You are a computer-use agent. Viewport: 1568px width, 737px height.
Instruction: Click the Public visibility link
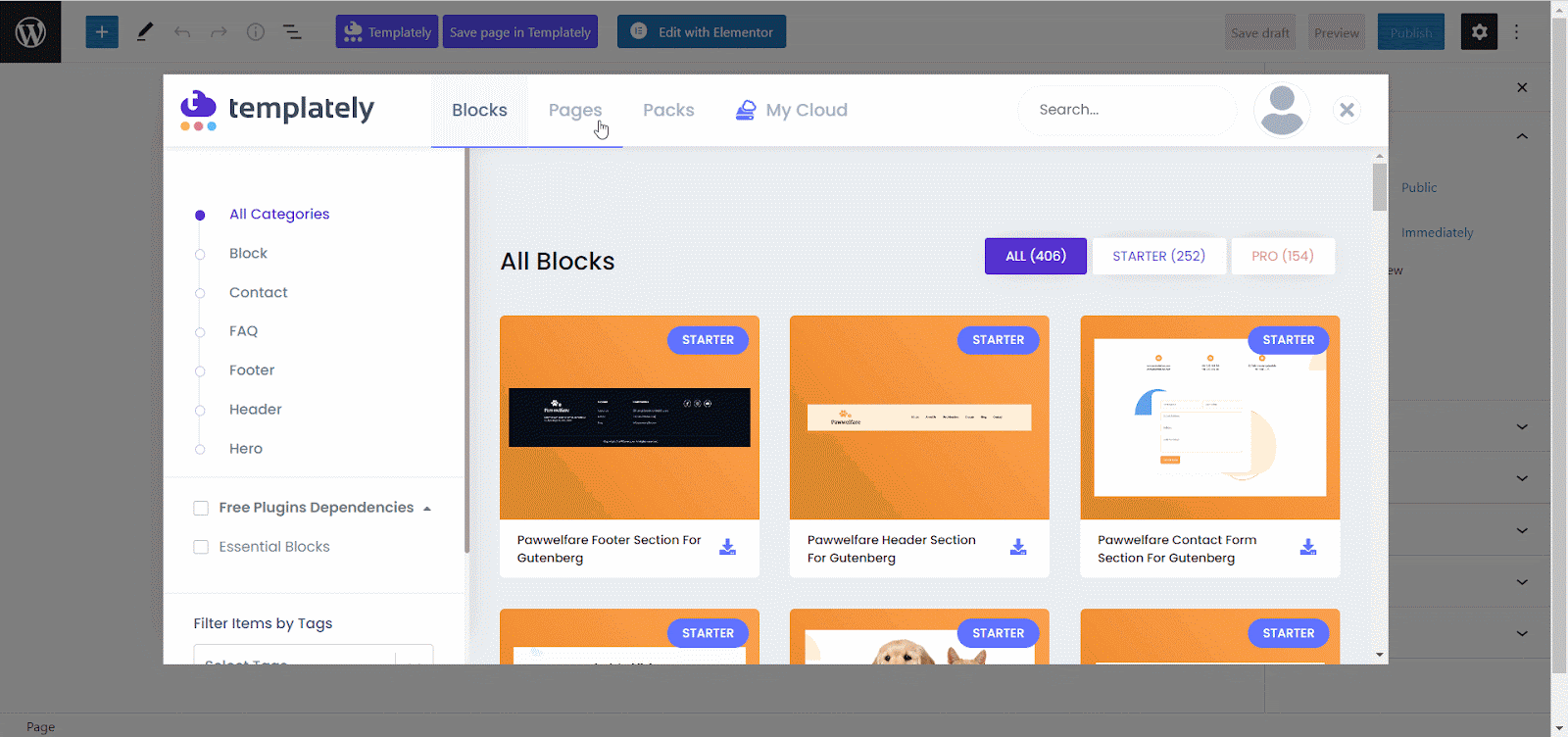pyautogui.click(x=1419, y=187)
